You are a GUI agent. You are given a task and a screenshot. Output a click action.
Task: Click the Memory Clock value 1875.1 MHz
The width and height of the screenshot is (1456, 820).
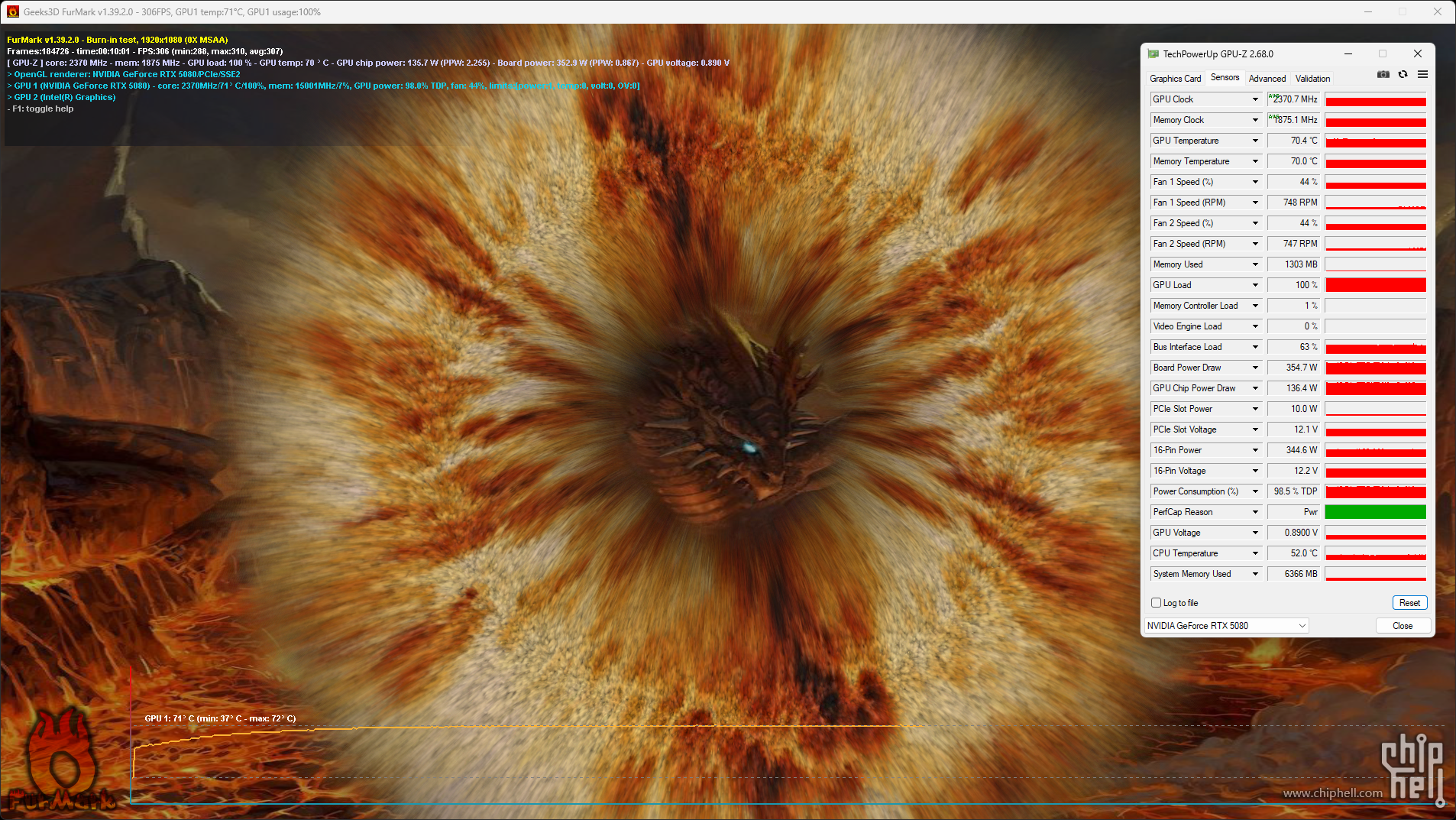[1294, 120]
